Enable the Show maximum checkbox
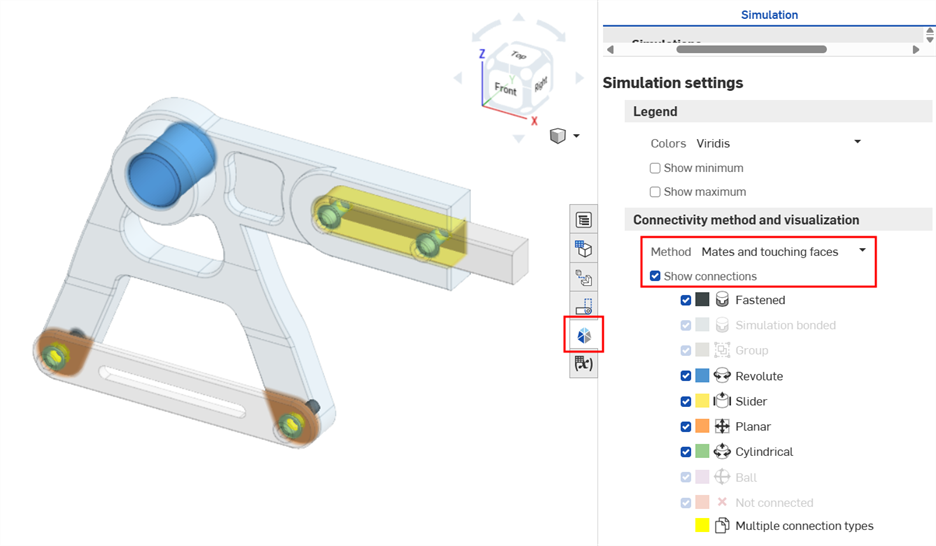Screen dimensions: 936x546 [x=655, y=192]
